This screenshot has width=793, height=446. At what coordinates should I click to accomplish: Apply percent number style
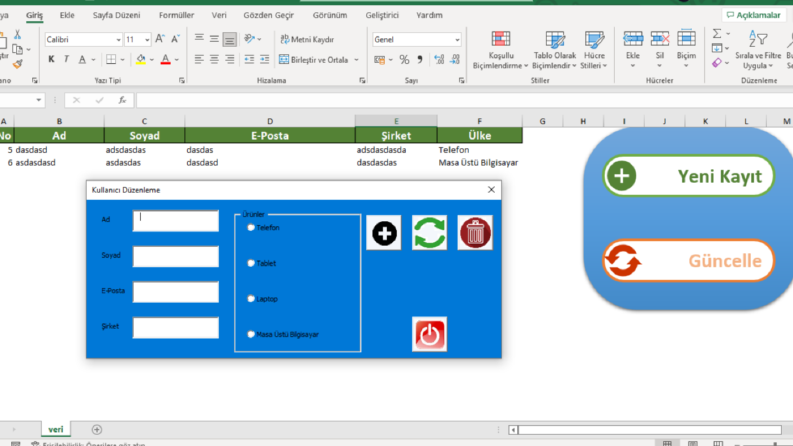pyautogui.click(x=404, y=60)
